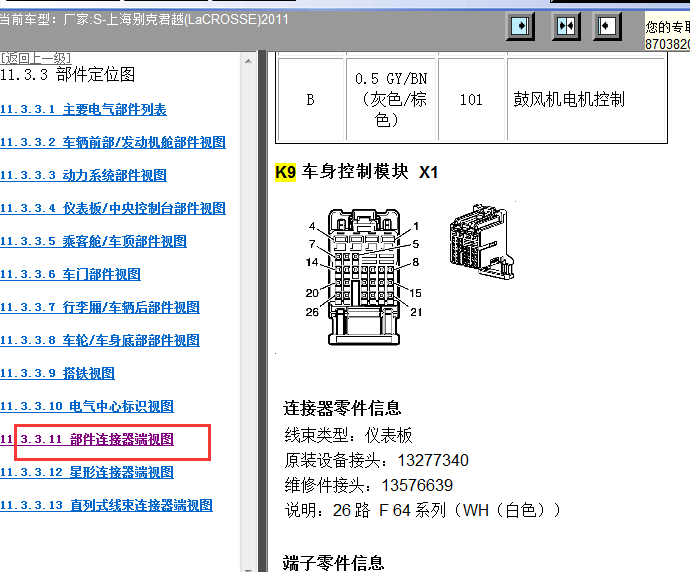
Task: Open 11.3.3.3 动力系统部件视图
Action: coord(83,176)
